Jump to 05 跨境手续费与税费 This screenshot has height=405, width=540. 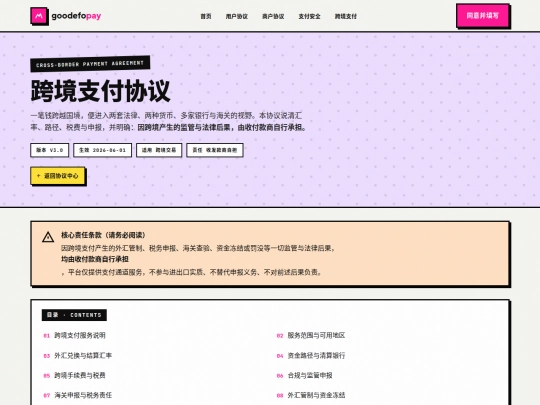tap(74, 375)
